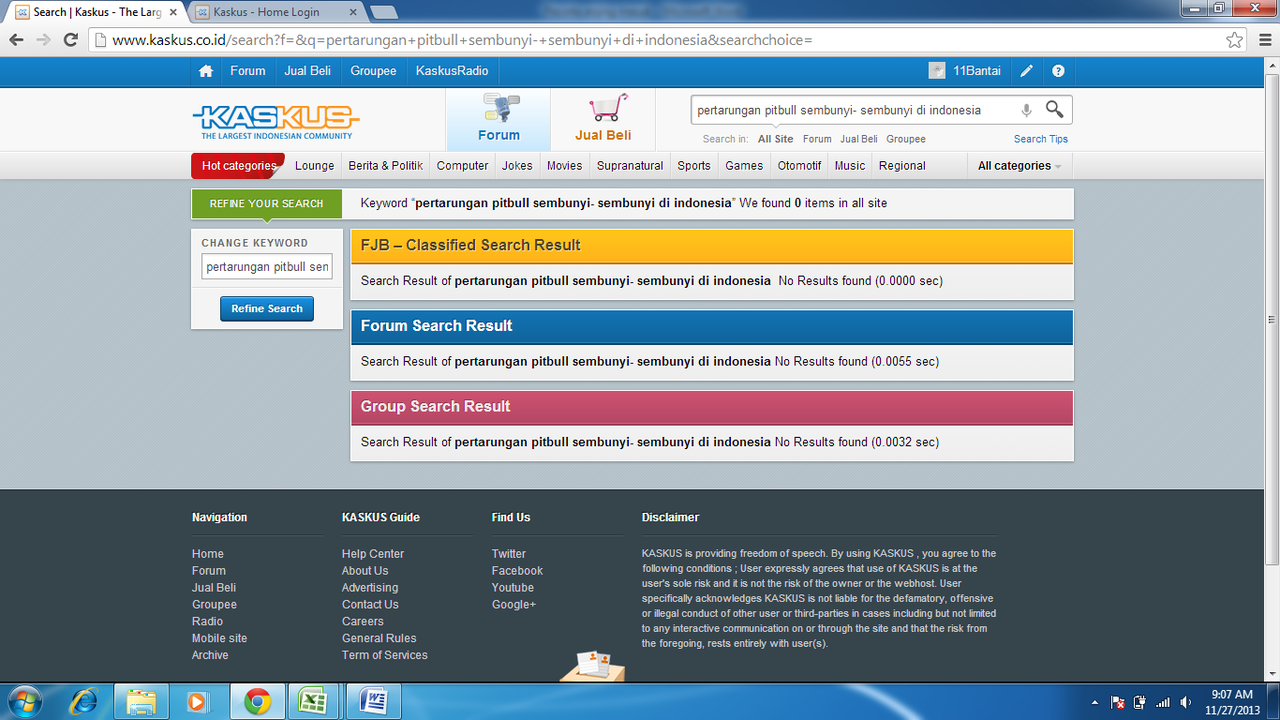1280x720 pixels.
Task: Set search scope to All Site
Action: 776,139
